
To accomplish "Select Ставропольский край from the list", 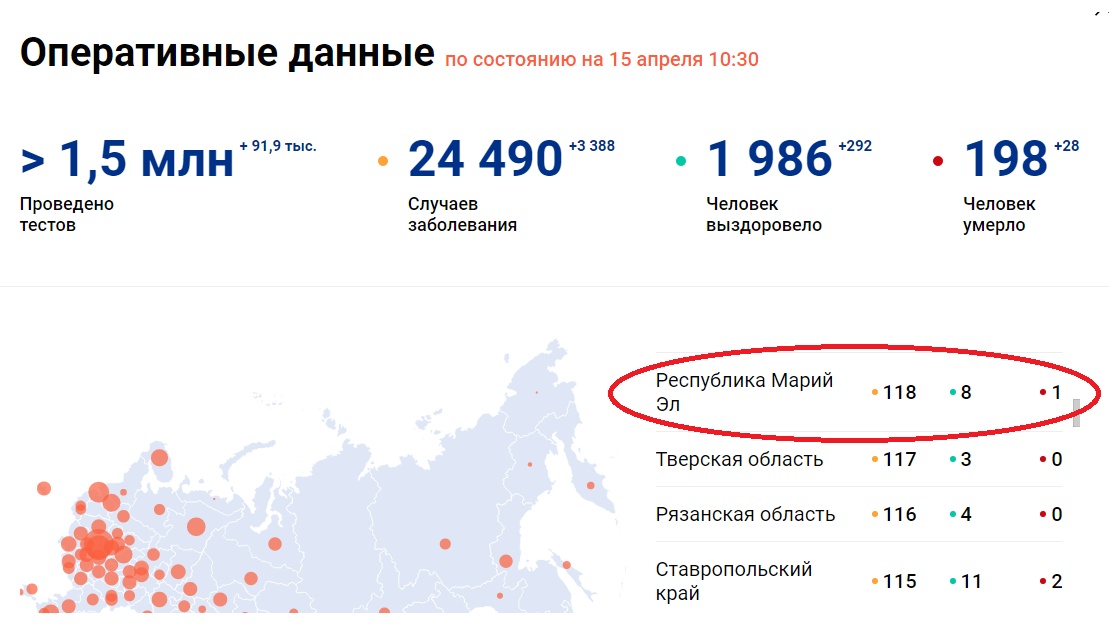I will 735,580.
